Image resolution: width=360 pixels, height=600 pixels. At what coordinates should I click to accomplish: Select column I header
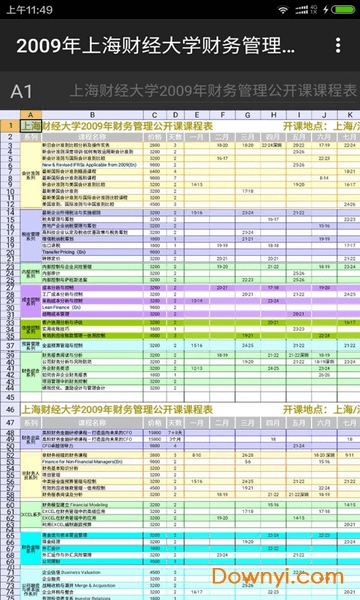[x=298, y=115]
